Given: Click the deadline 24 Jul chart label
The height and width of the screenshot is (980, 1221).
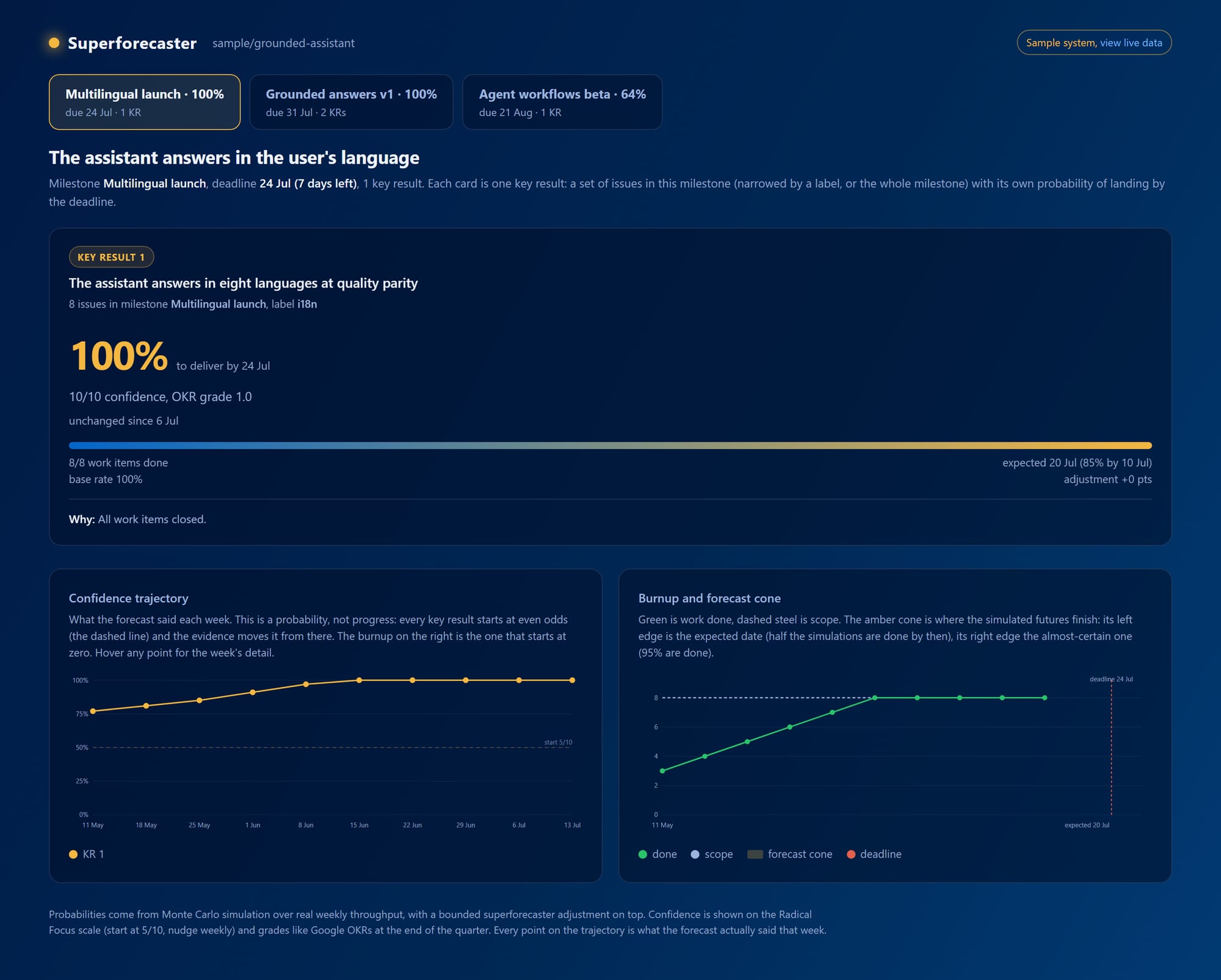Looking at the screenshot, I should tap(1111, 679).
